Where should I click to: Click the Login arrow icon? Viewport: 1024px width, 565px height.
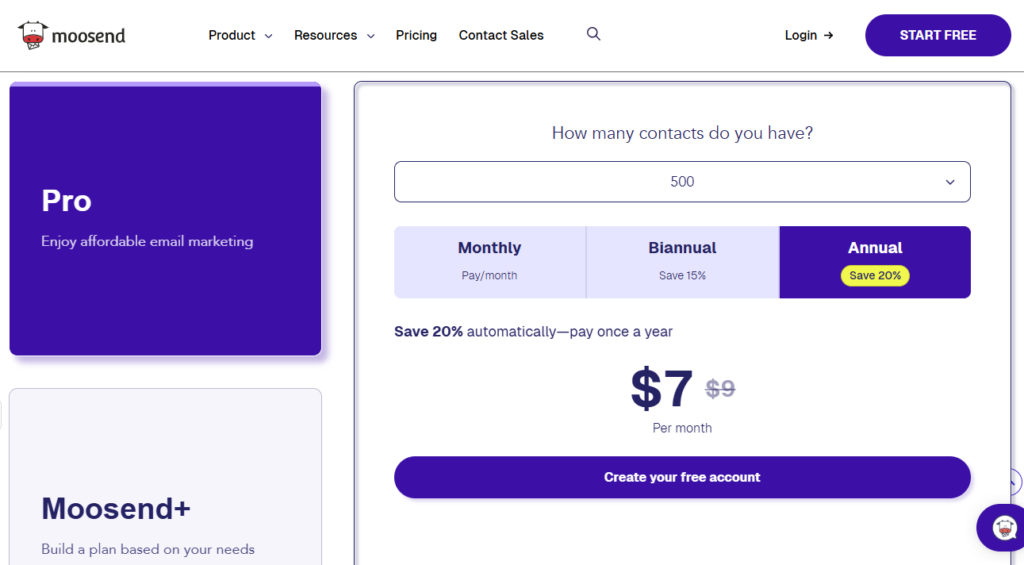[x=828, y=35]
